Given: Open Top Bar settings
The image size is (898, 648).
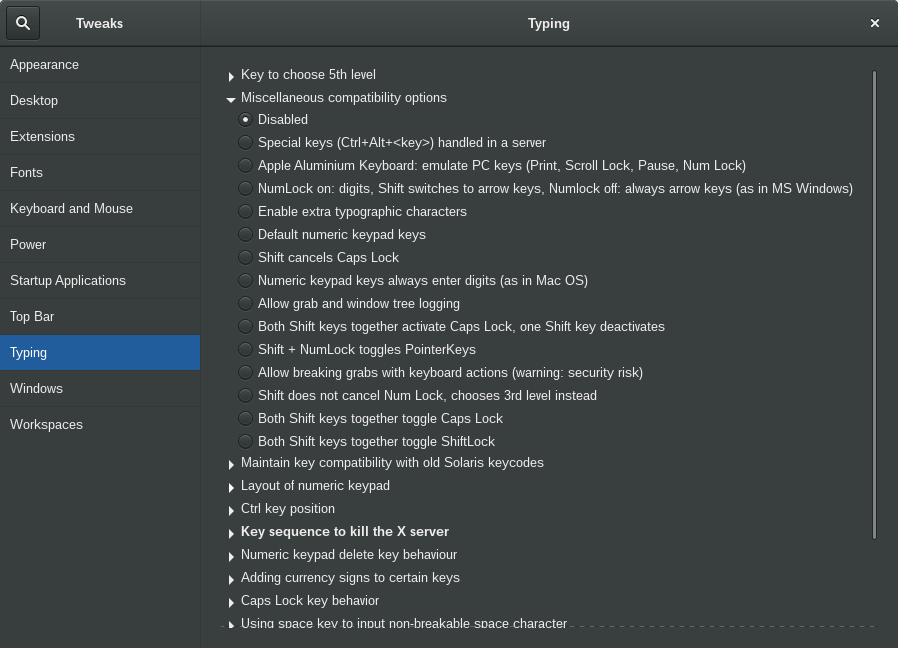Looking at the screenshot, I should [100, 317].
